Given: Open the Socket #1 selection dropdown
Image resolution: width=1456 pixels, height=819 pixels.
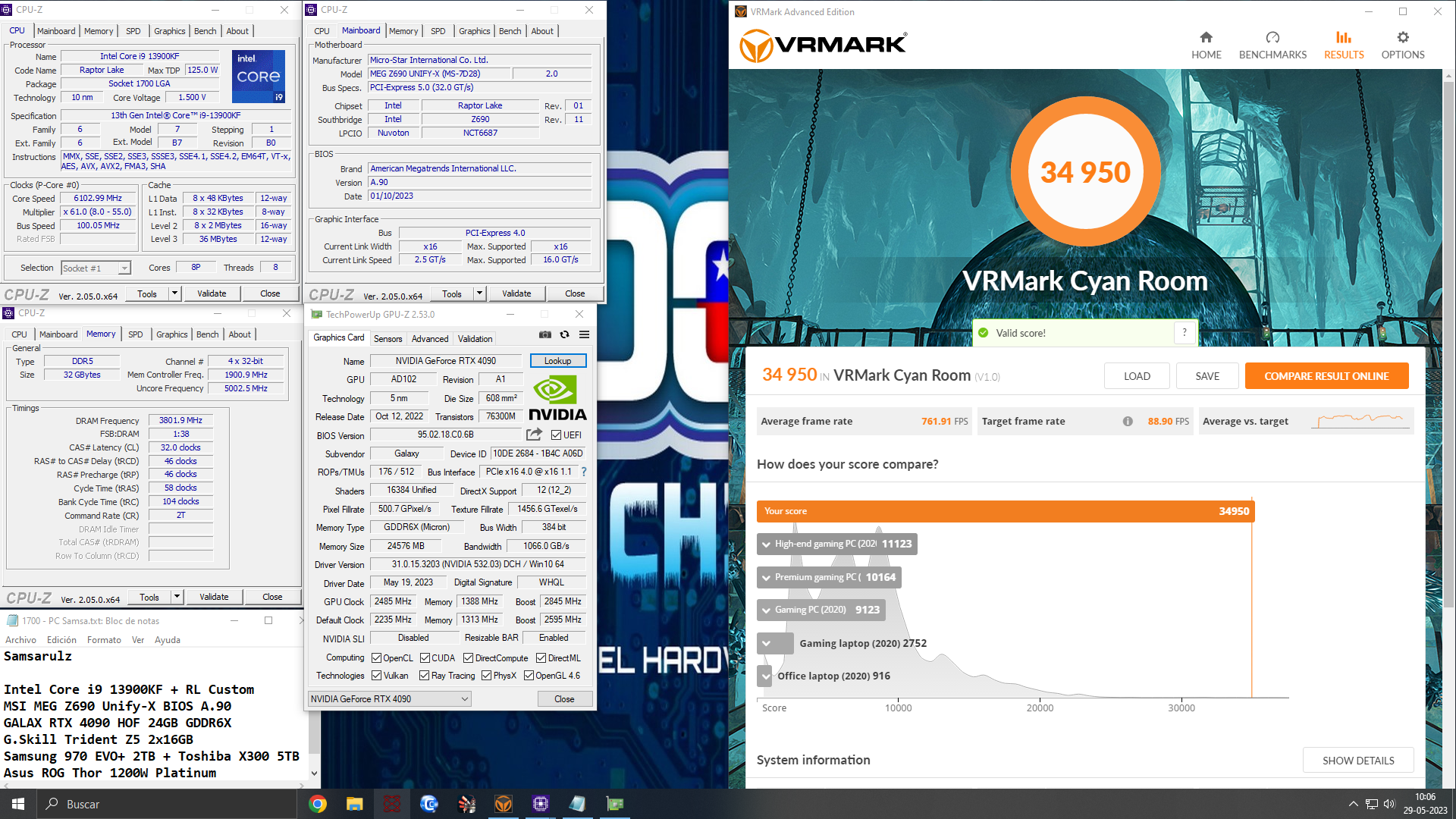Looking at the screenshot, I should 96,268.
